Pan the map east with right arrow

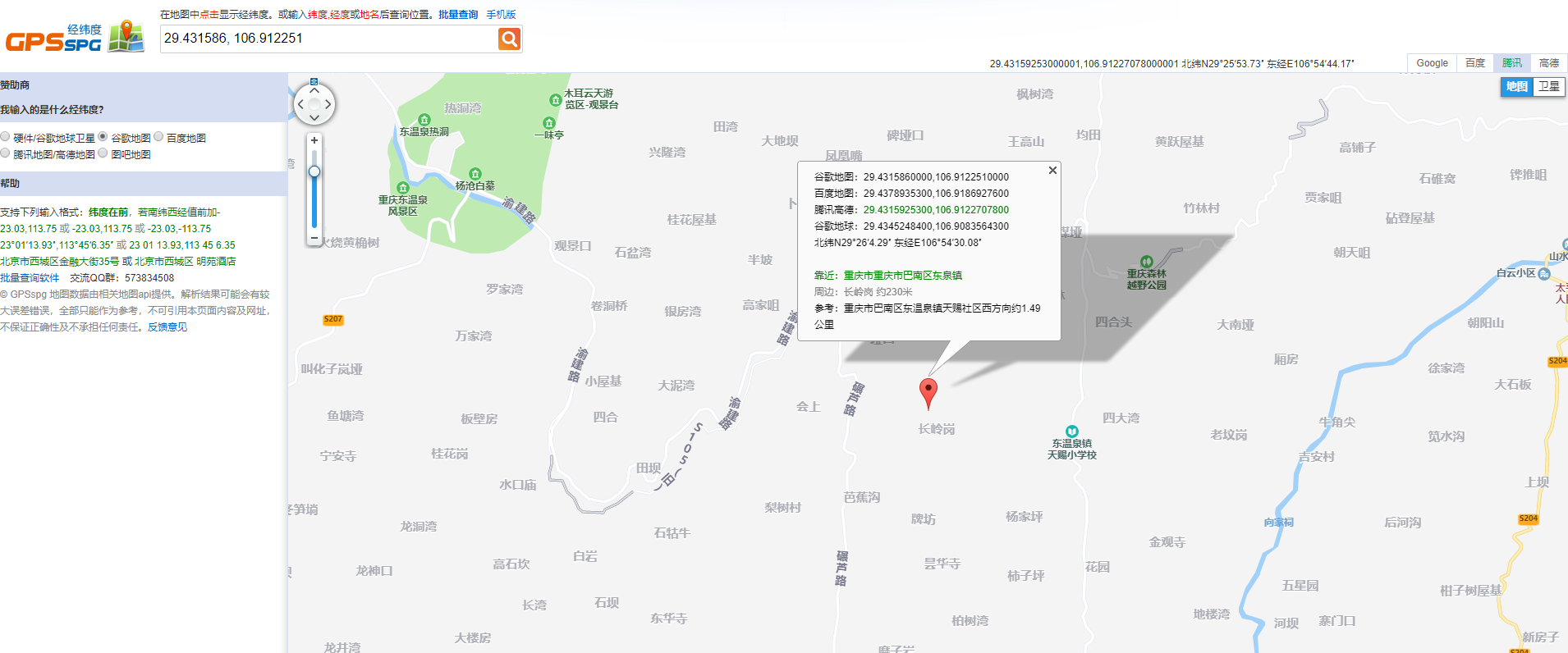[328, 104]
